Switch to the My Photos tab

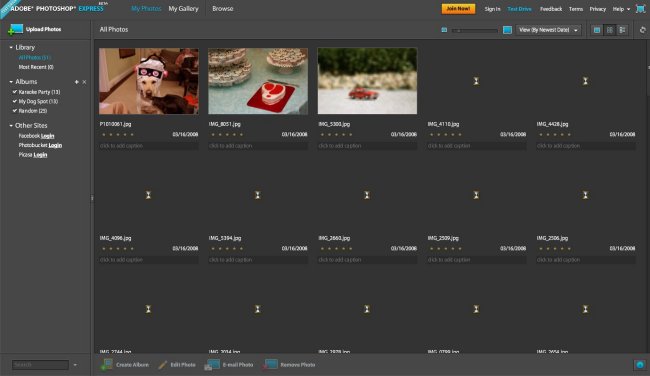tap(146, 9)
